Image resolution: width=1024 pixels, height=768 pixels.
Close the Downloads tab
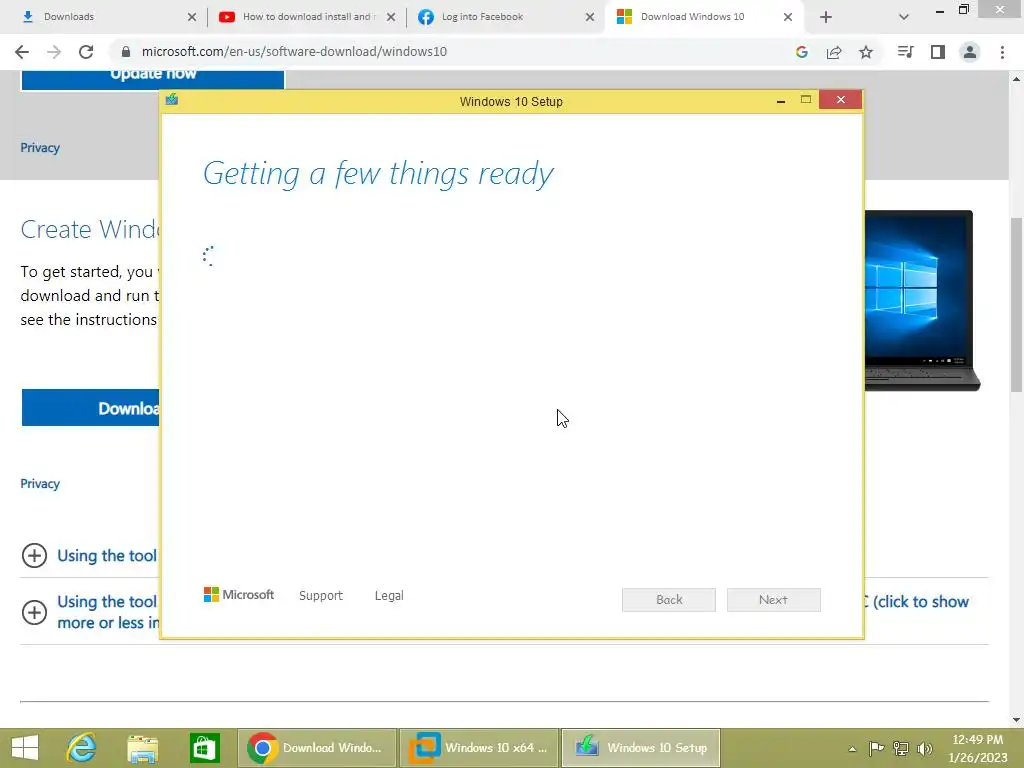tap(191, 17)
